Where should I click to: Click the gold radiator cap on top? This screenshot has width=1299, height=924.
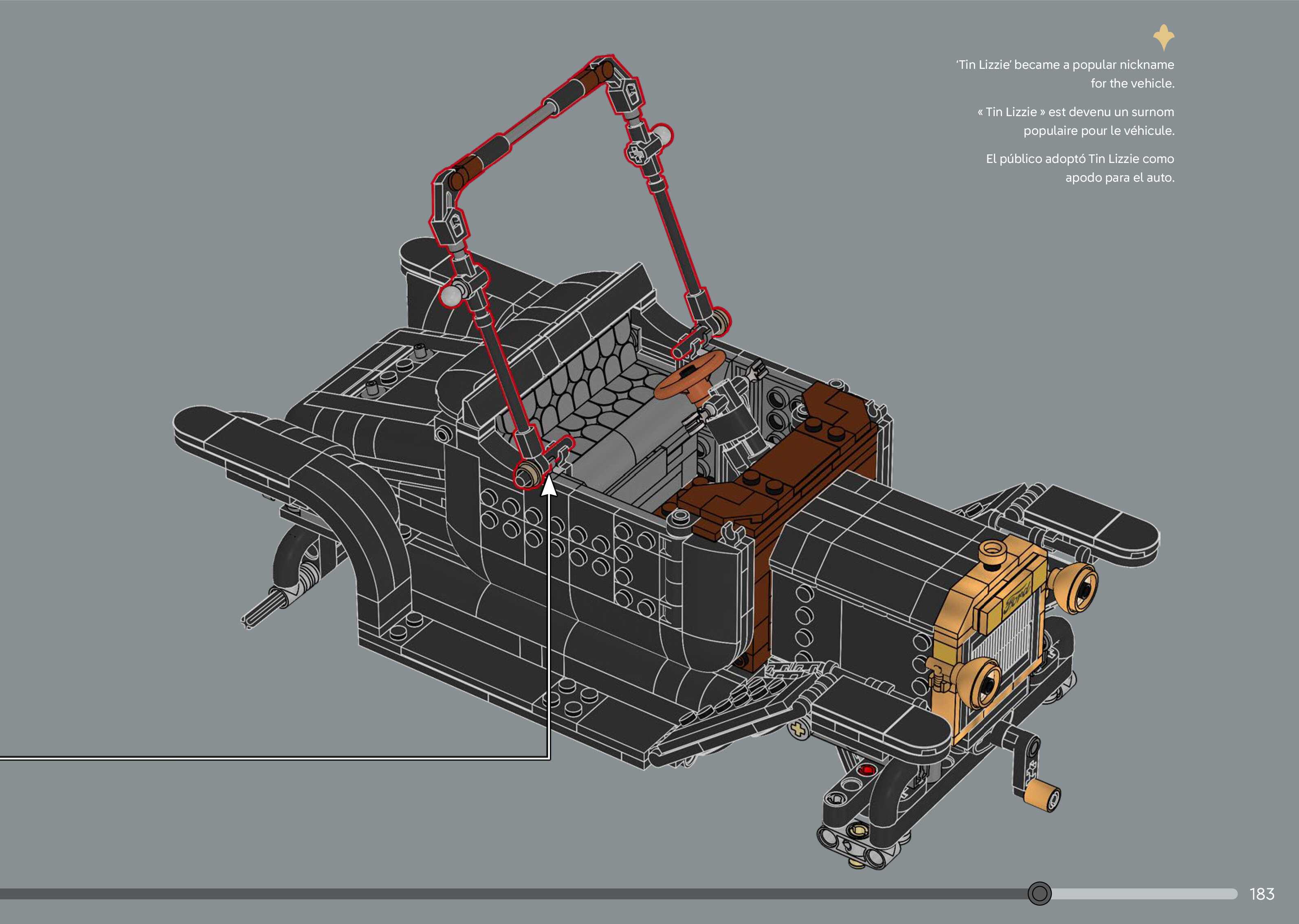pos(993,551)
